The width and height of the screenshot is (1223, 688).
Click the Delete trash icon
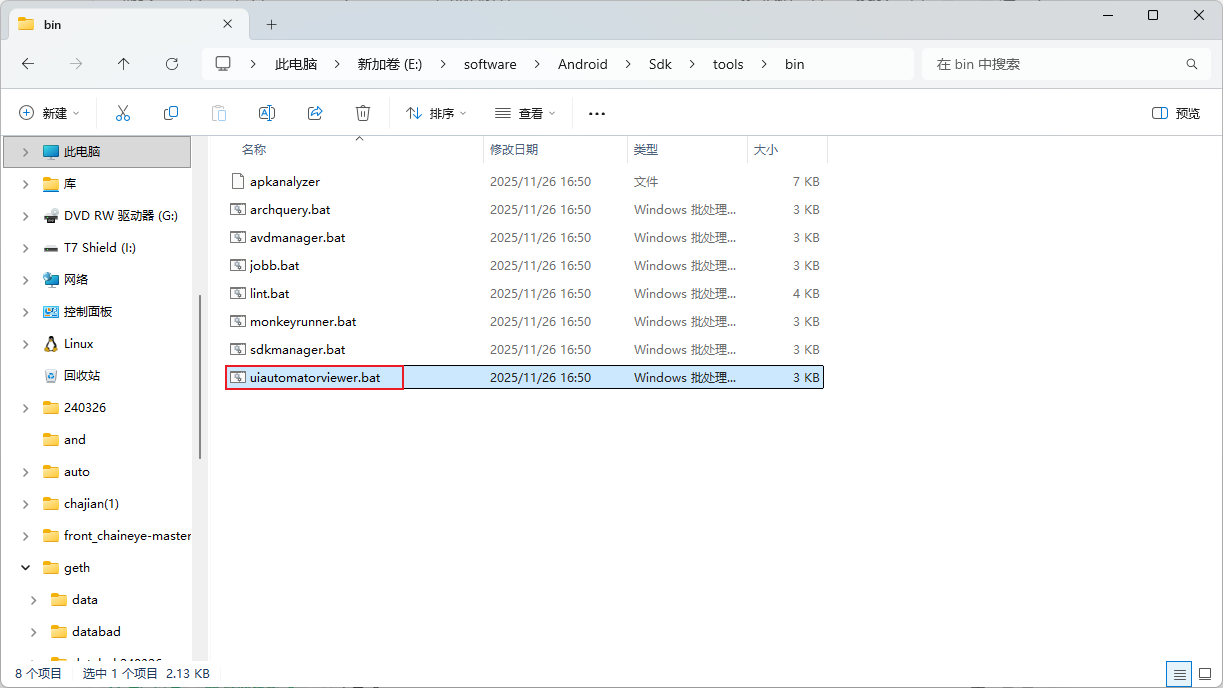pyautogui.click(x=363, y=113)
